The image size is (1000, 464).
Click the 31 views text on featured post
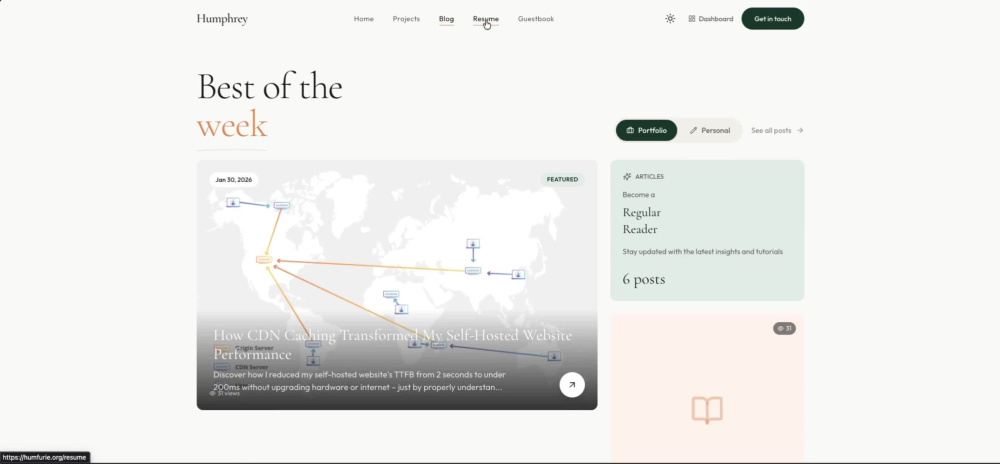(x=225, y=393)
